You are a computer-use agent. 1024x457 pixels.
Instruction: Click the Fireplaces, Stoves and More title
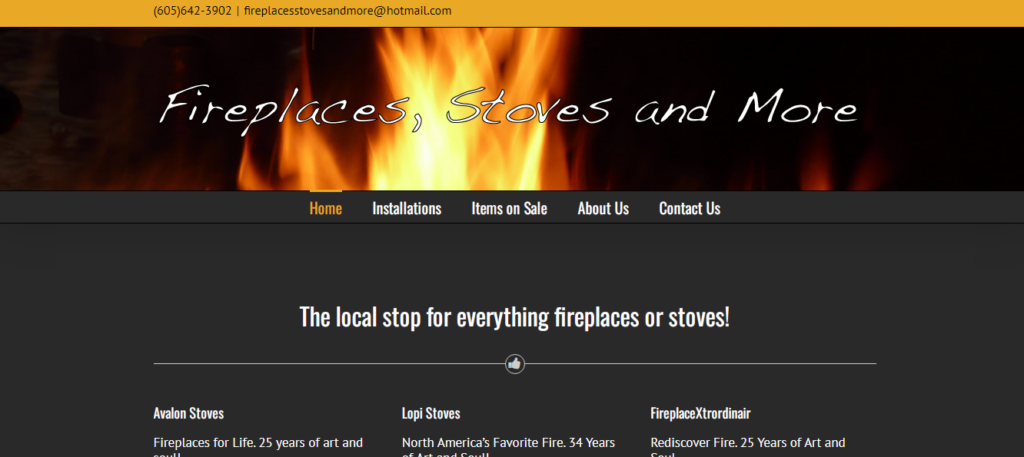click(x=508, y=108)
